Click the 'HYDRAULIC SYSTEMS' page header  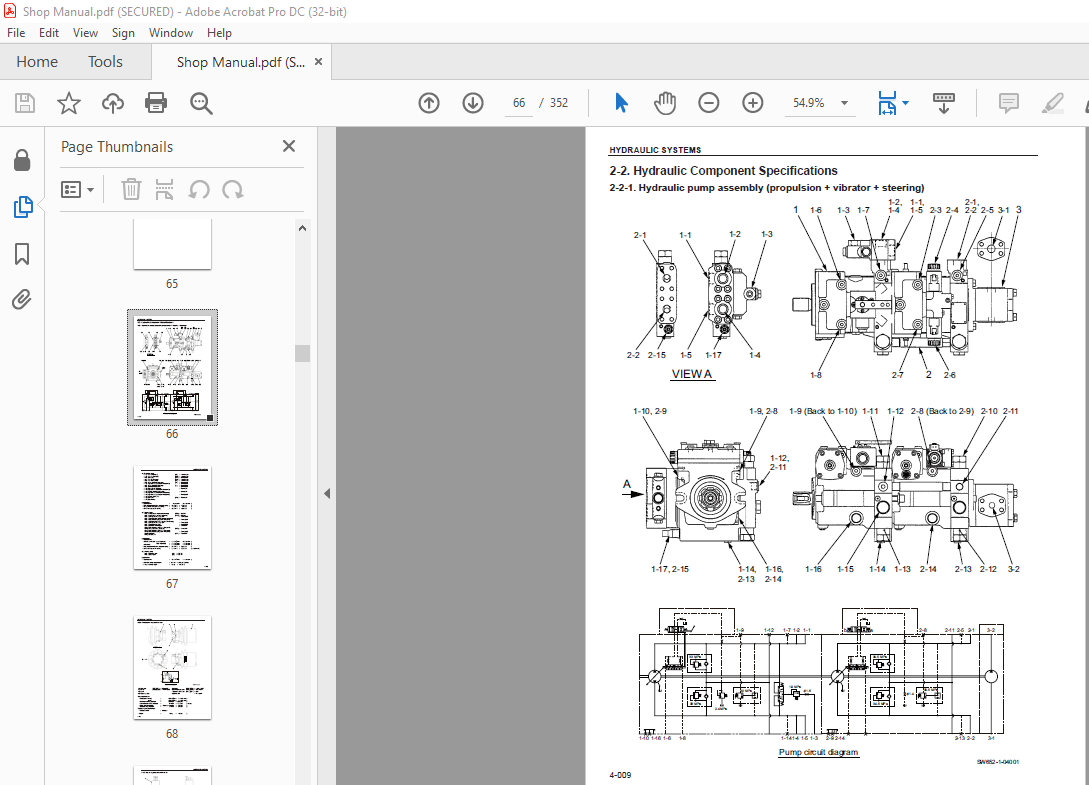(x=655, y=150)
